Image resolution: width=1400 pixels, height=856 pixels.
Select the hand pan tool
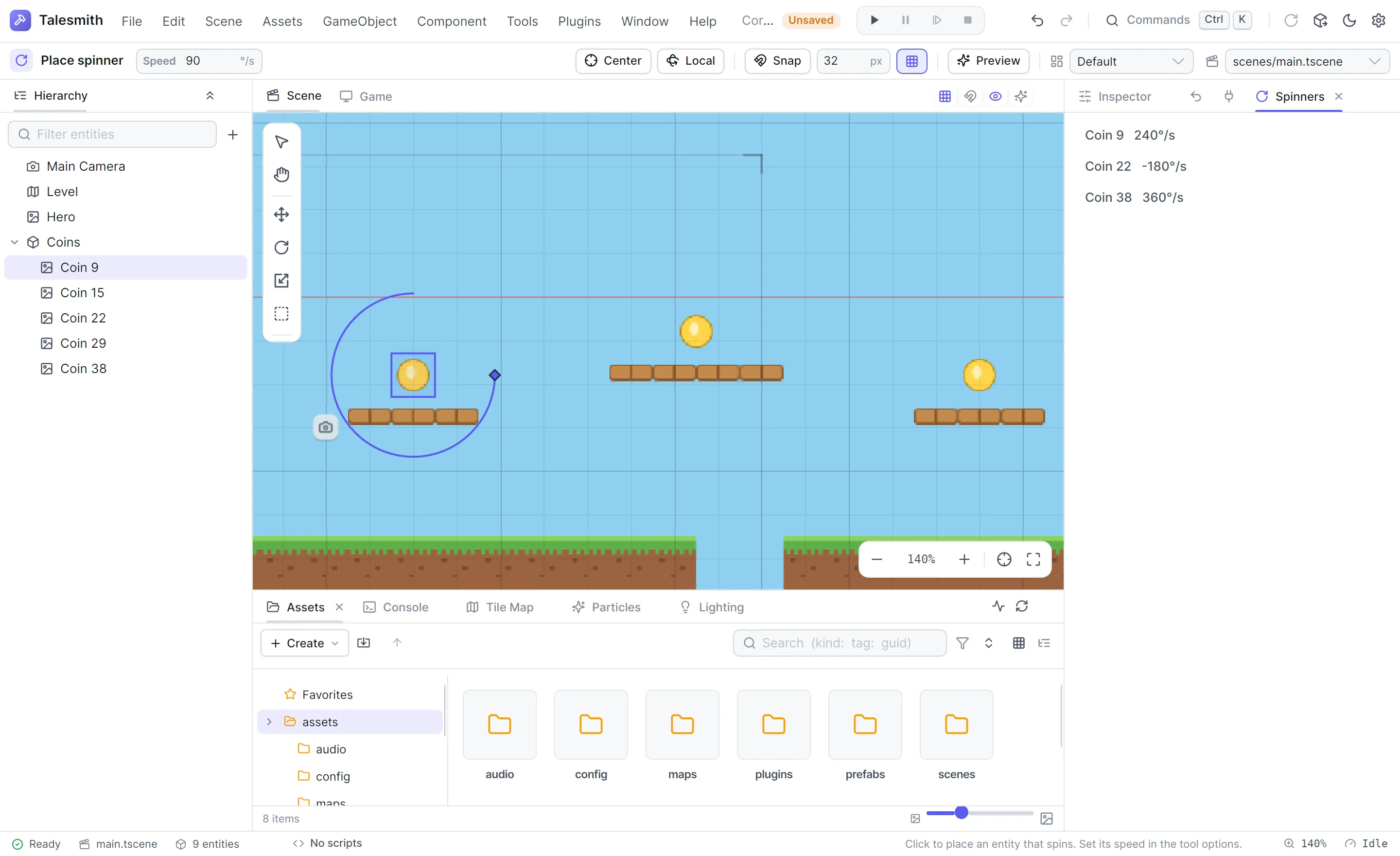pyautogui.click(x=281, y=175)
